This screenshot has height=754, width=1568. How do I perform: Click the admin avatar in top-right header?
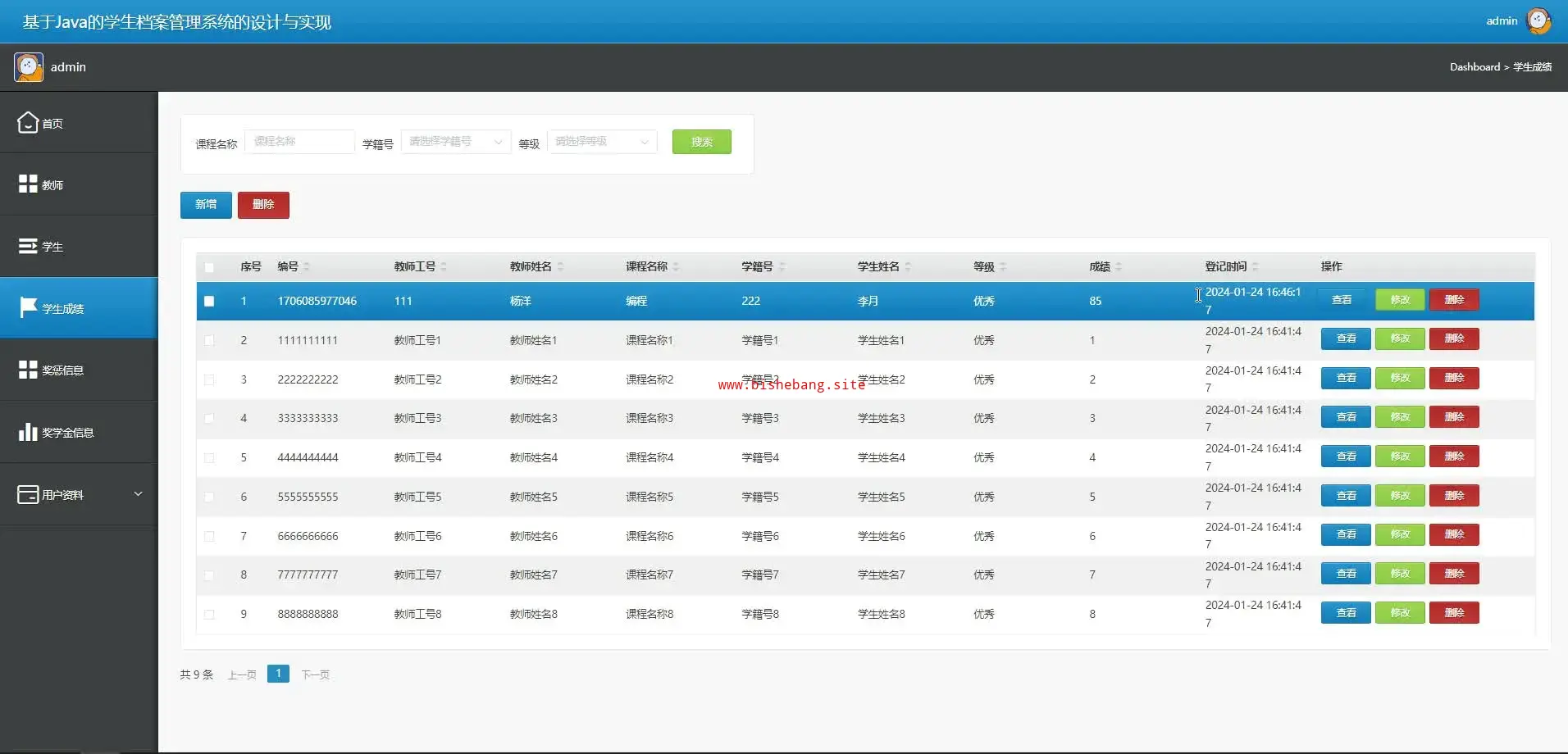(1538, 20)
